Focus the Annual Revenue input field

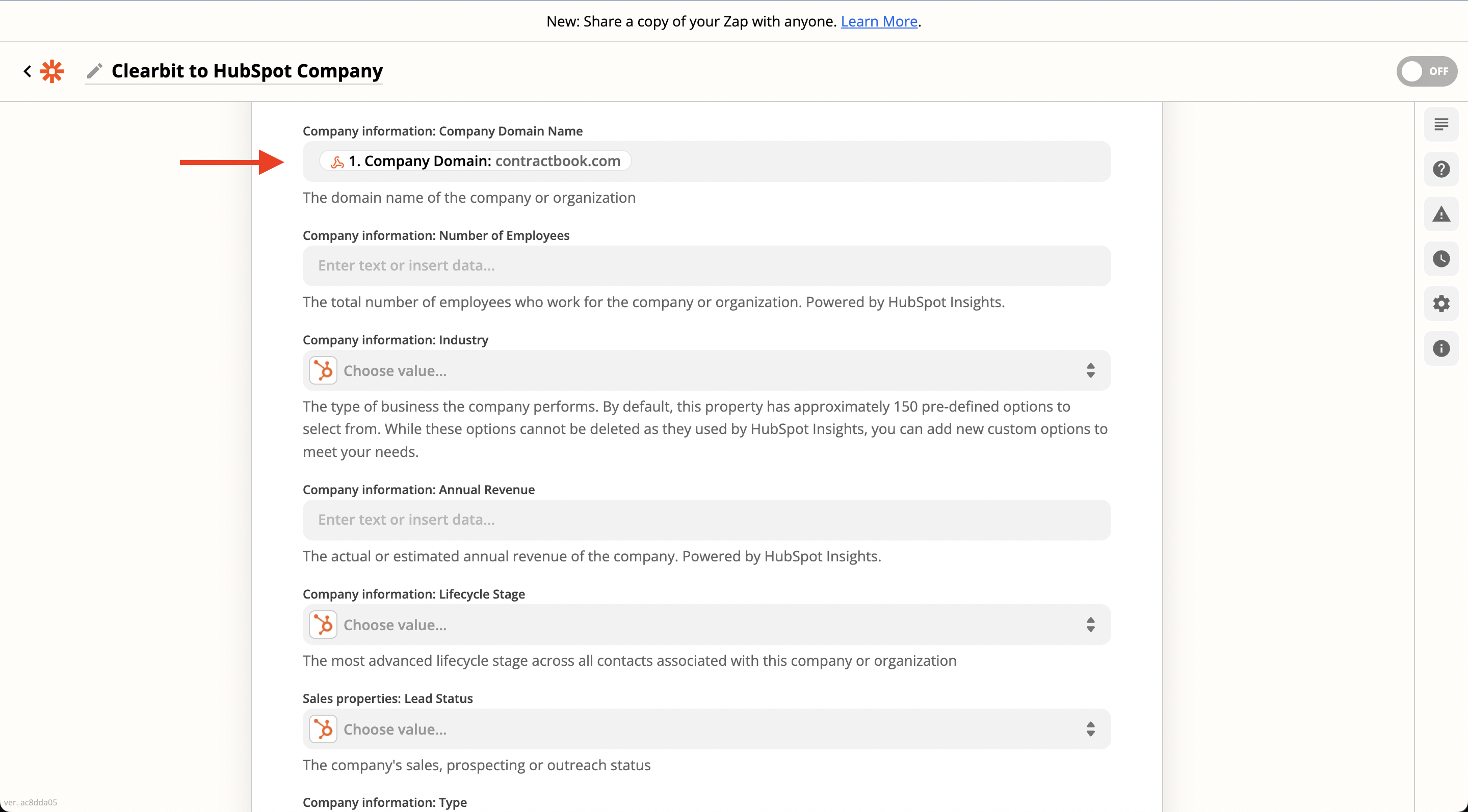(706, 521)
